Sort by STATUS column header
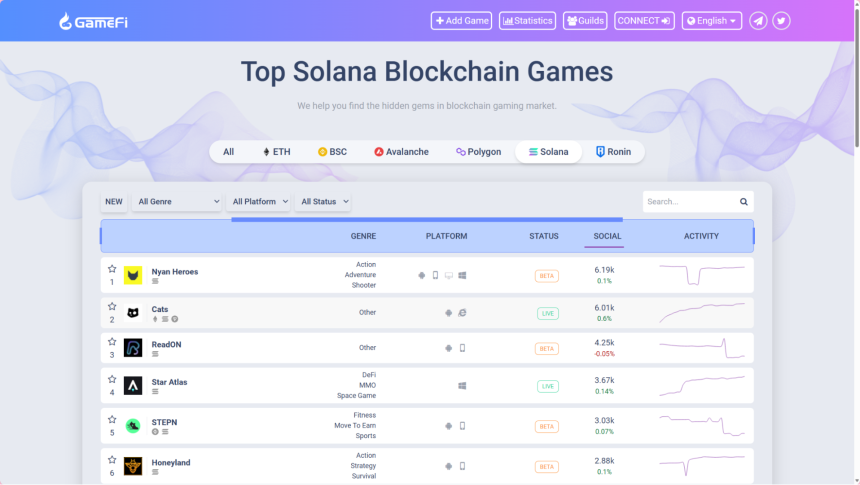Screen dimensions: 860x485 click(x=544, y=236)
